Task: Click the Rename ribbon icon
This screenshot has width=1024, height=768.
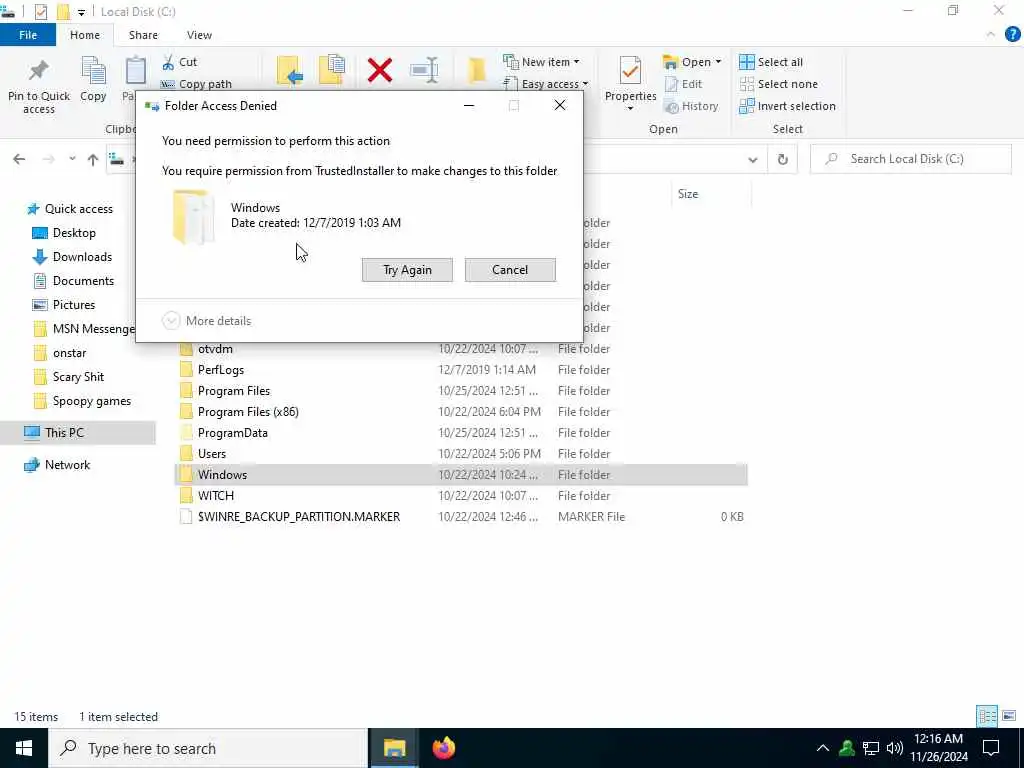Action: click(x=424, y=70)
